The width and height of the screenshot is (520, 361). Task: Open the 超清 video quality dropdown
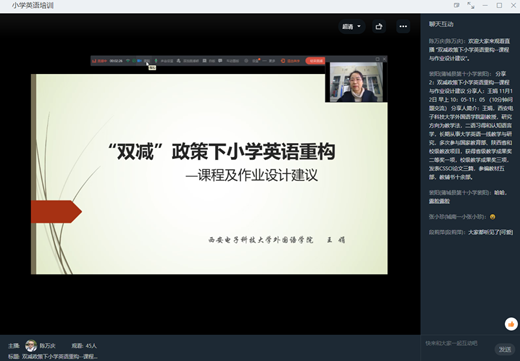[352, 26]
